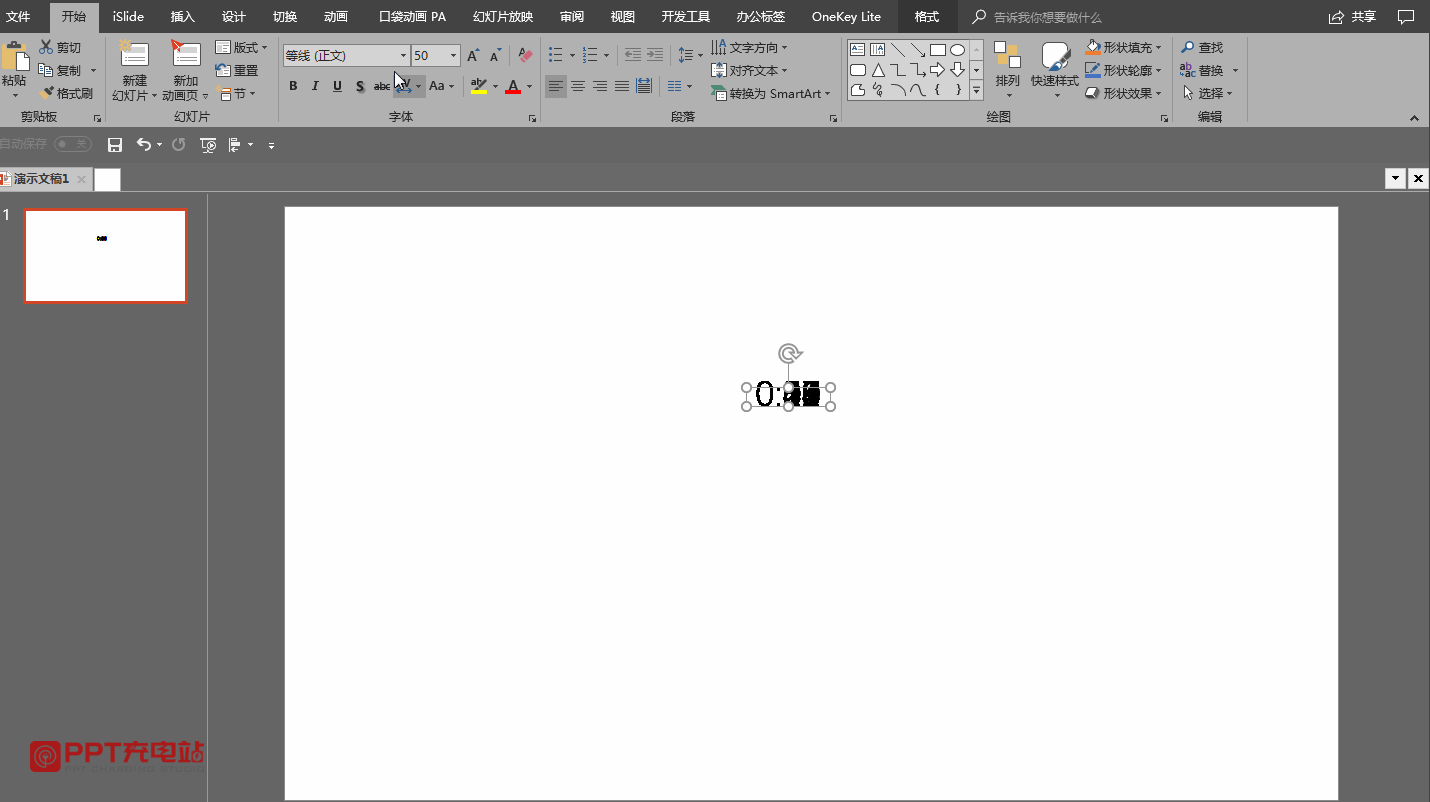Click the Share button at top right
Image resolution: width=1430 pixels, height=802 pixels.
1352,16
